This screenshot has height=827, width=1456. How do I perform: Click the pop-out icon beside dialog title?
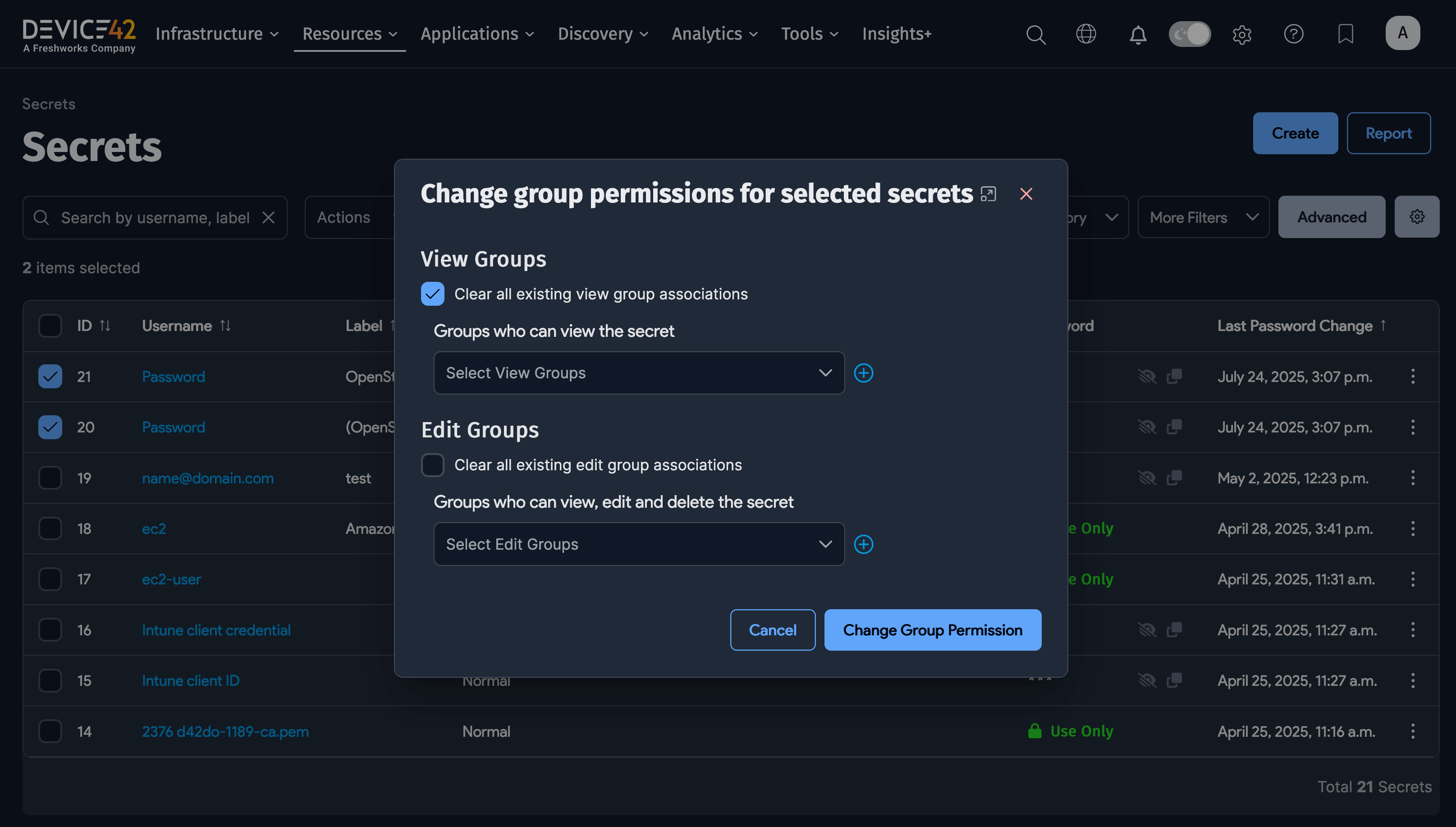(988, 194)
